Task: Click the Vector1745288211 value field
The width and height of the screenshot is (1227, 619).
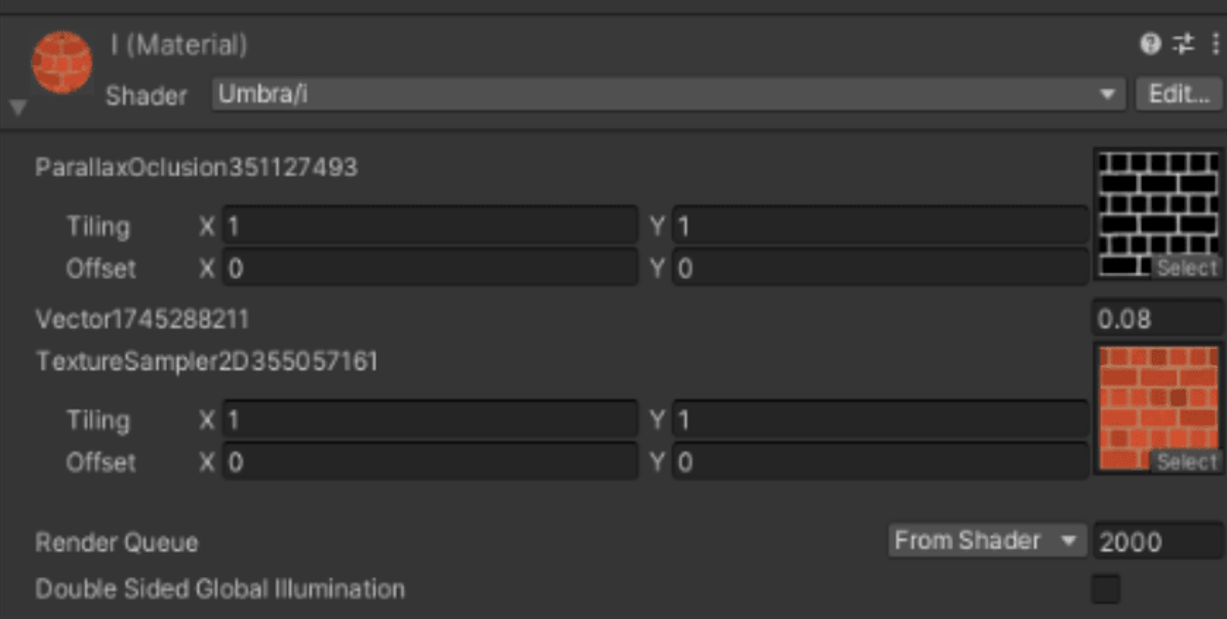Action: coord(1156,320)
